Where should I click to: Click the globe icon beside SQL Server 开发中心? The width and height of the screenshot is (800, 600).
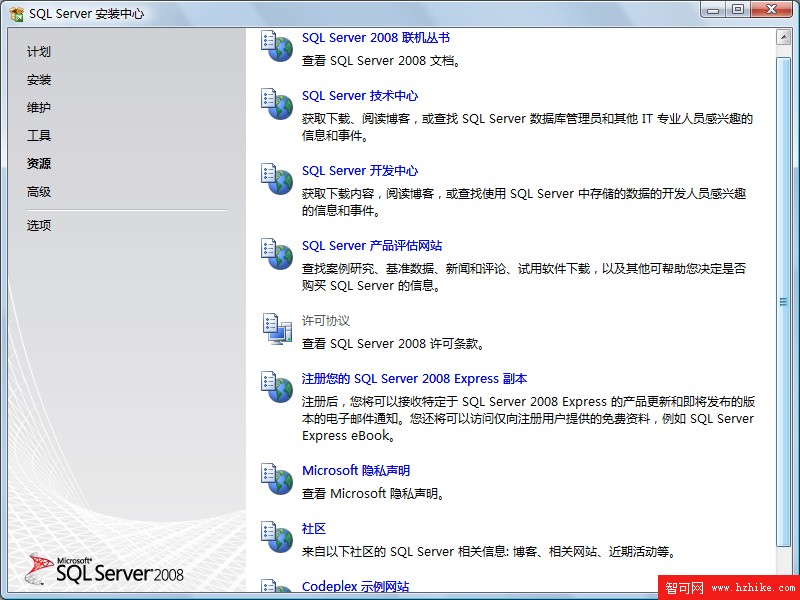tap(277, 179)
